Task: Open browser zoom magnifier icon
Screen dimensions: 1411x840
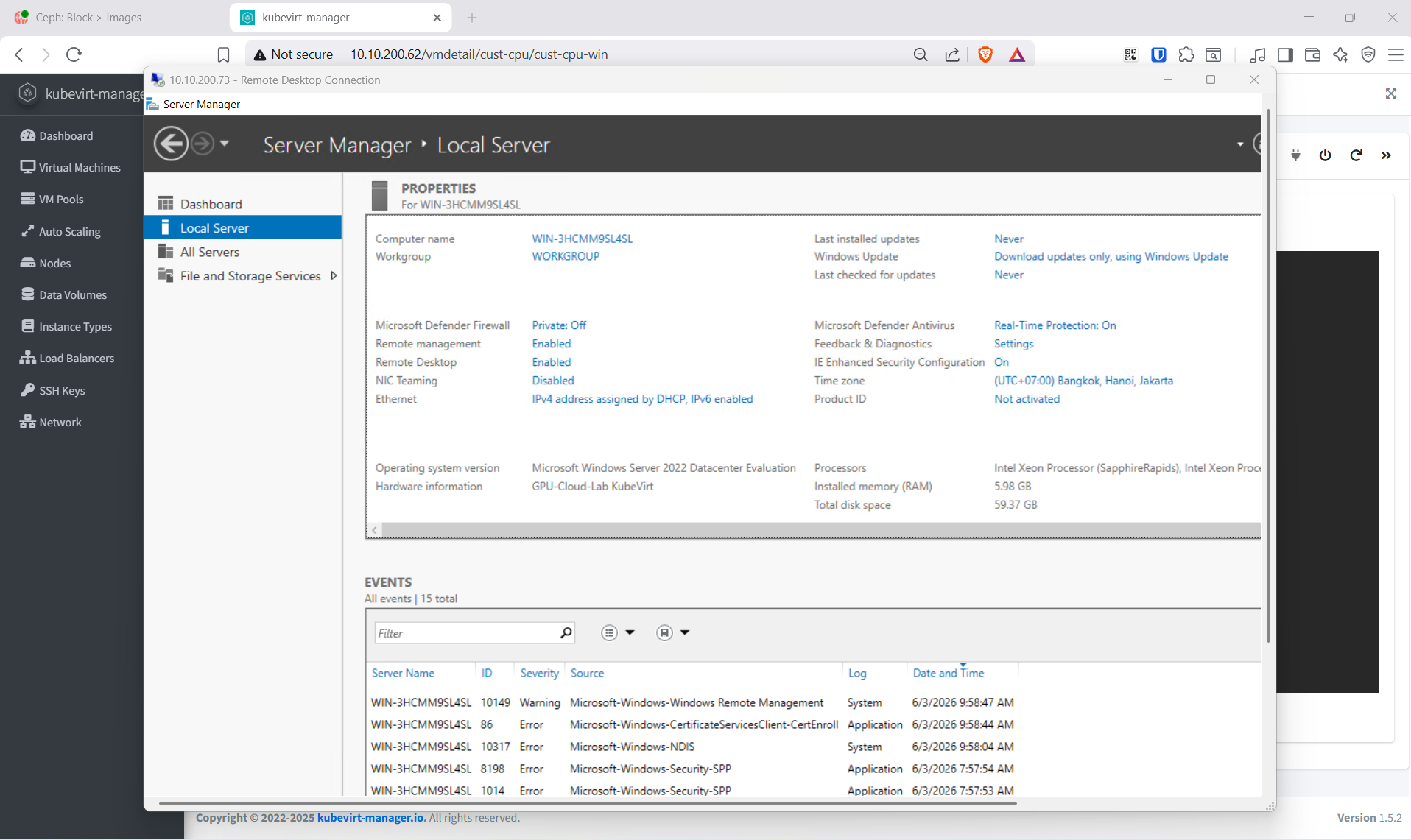Action: pyautogui.click(x=921, y=54)
